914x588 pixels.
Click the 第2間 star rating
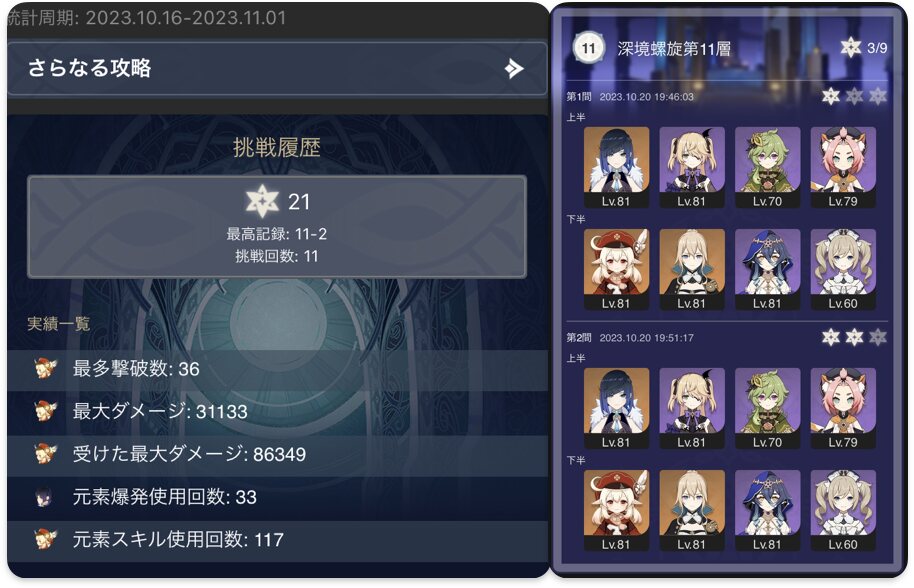coord(854,337)
